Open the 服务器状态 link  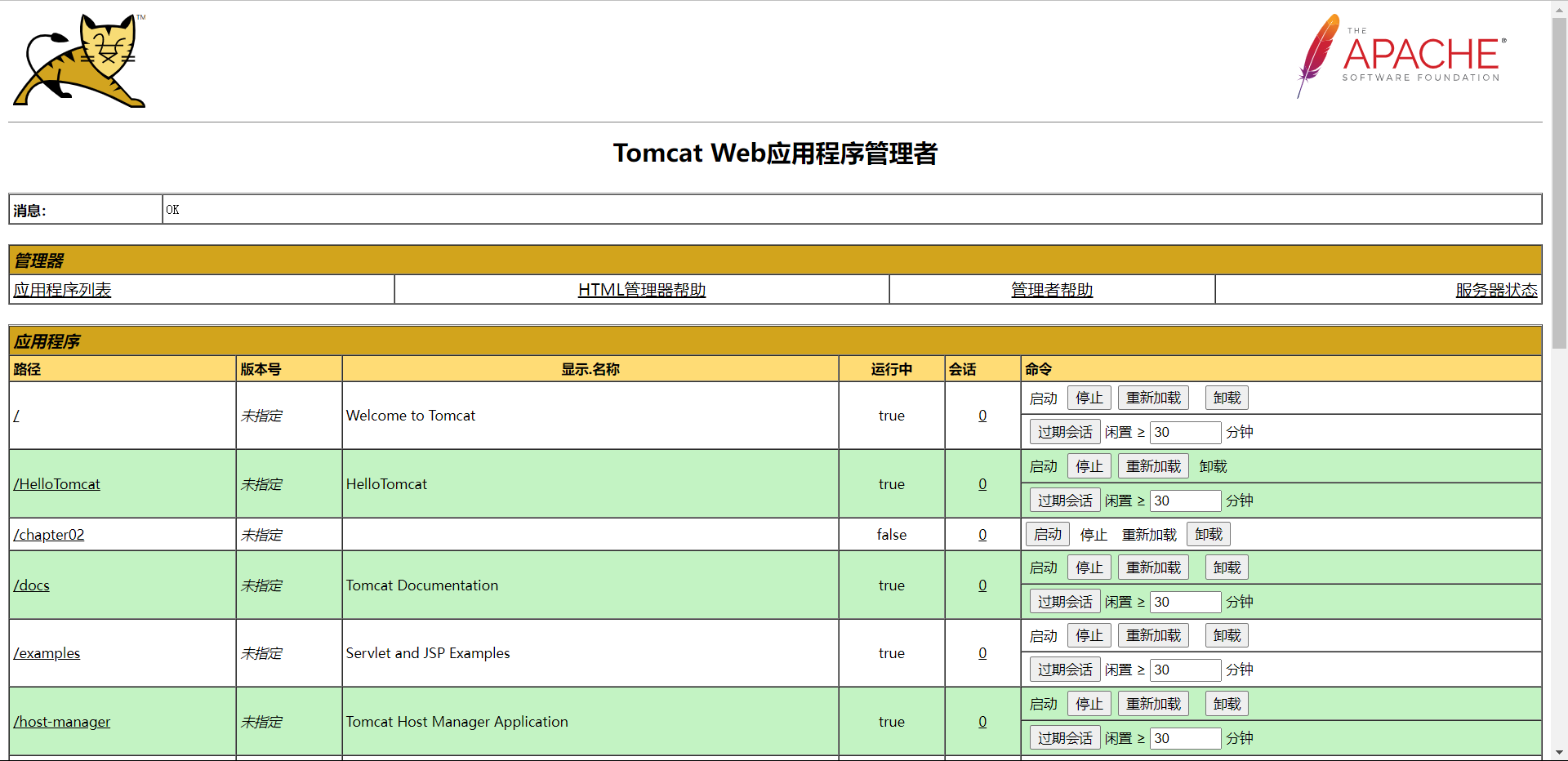[1496, 290]
